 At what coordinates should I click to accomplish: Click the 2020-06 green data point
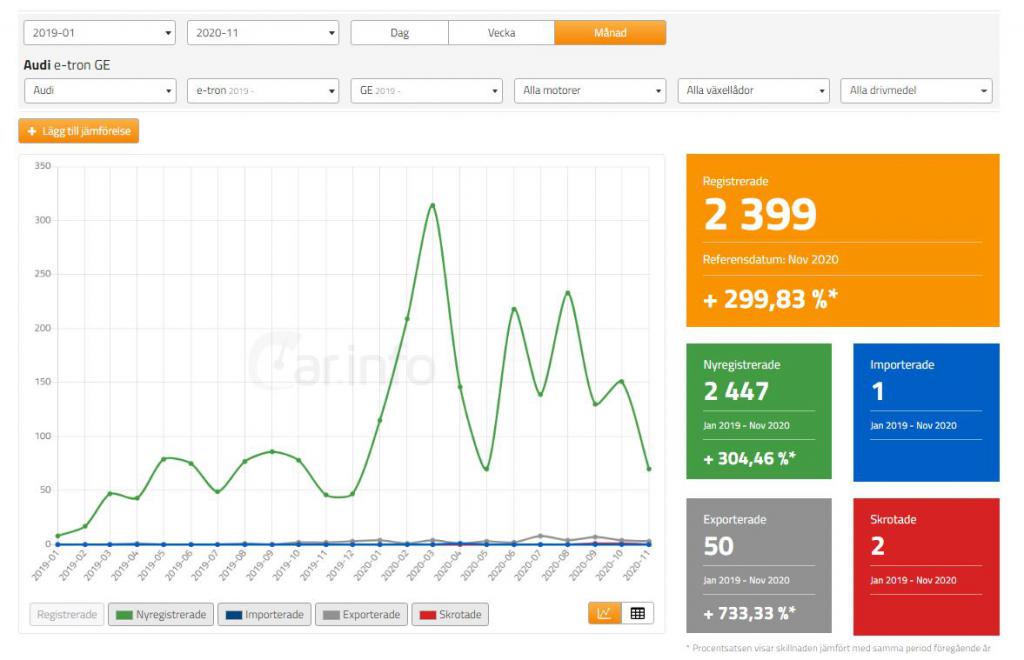[514, 309]
